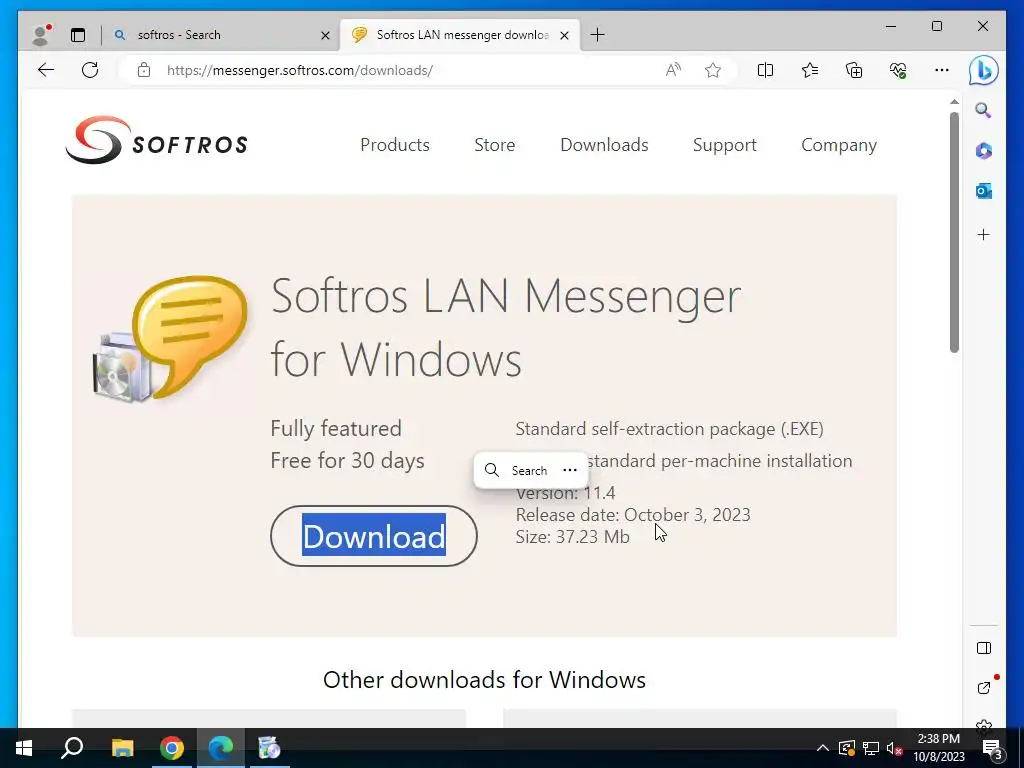Open tab actions menu icon

[x=78, y=35]
